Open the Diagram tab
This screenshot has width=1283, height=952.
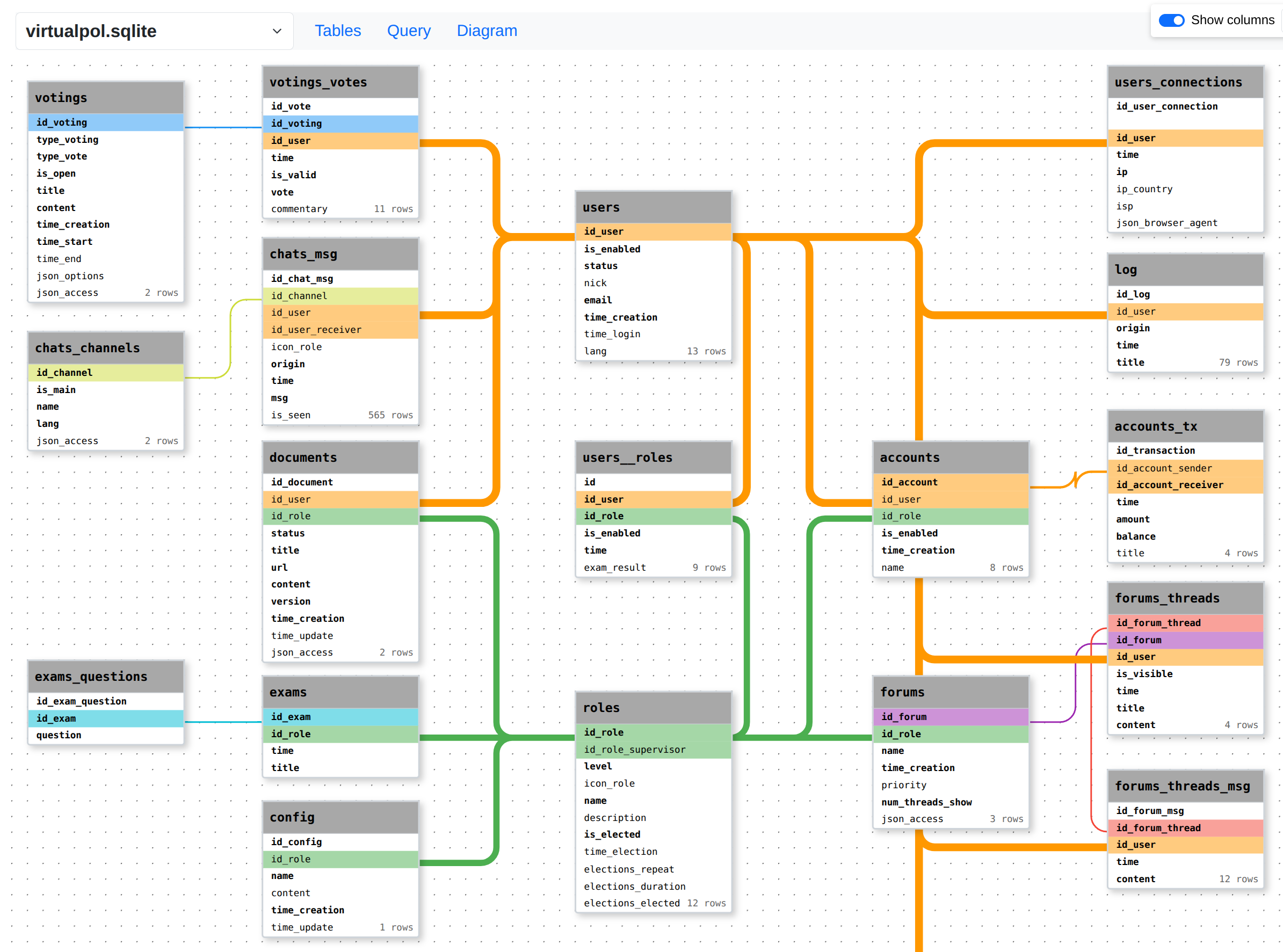tap(487, 31)
